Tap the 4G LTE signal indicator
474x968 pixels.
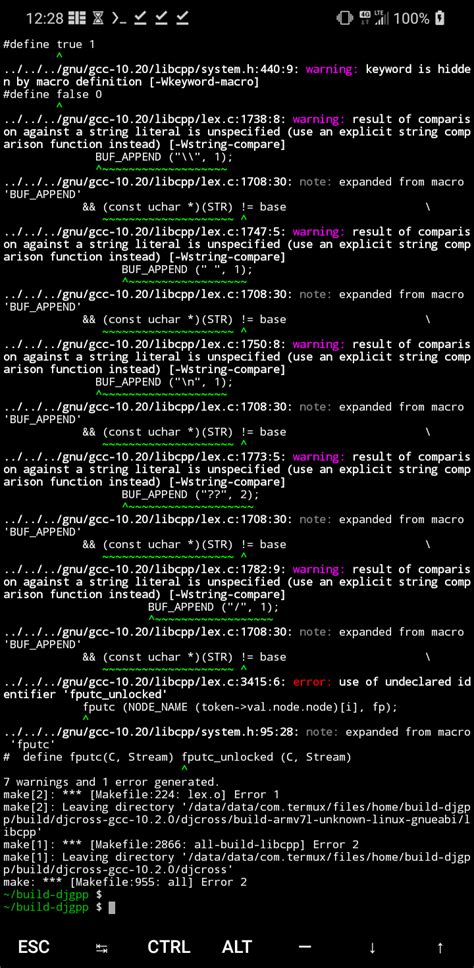pos(373,18)
